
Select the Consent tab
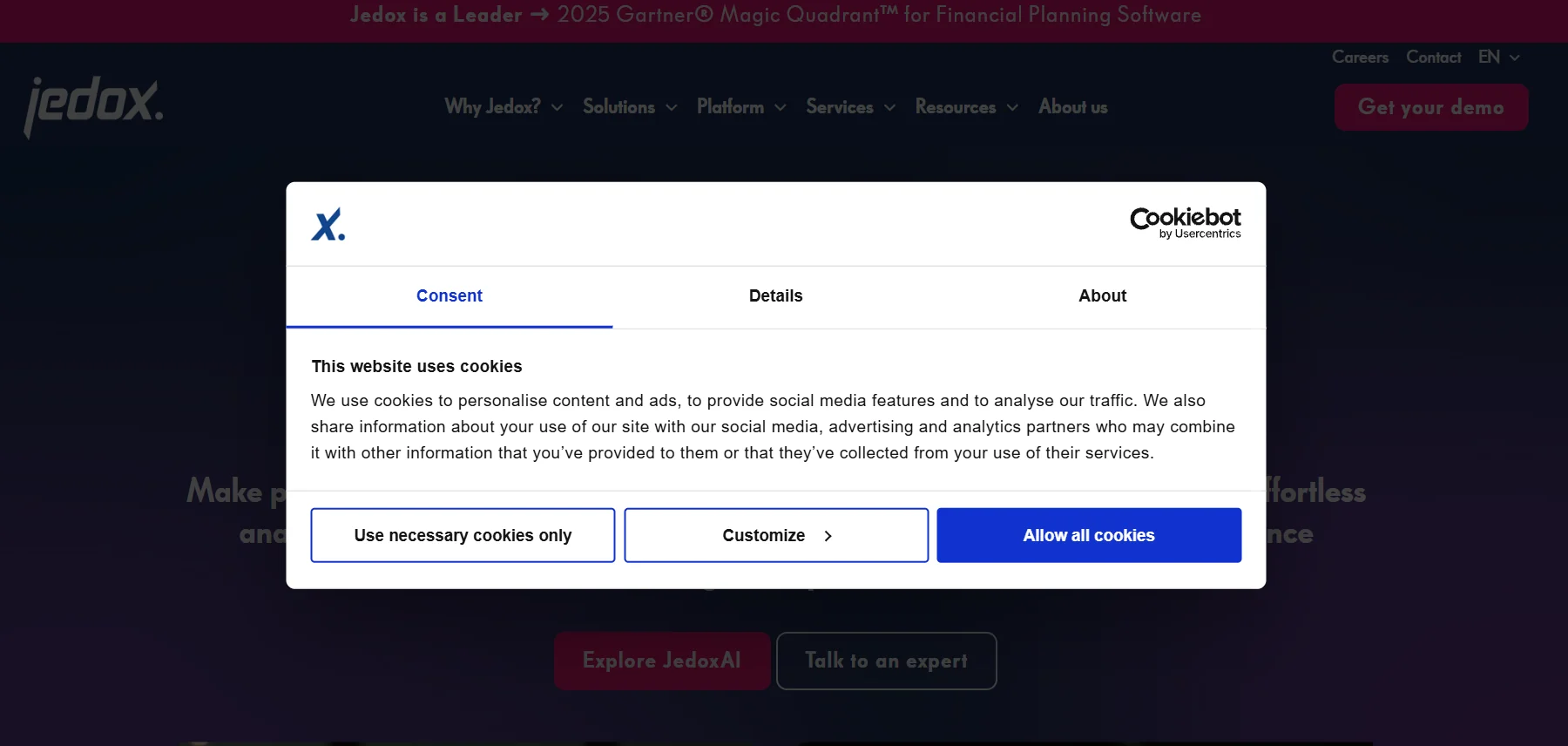[449, 296]
